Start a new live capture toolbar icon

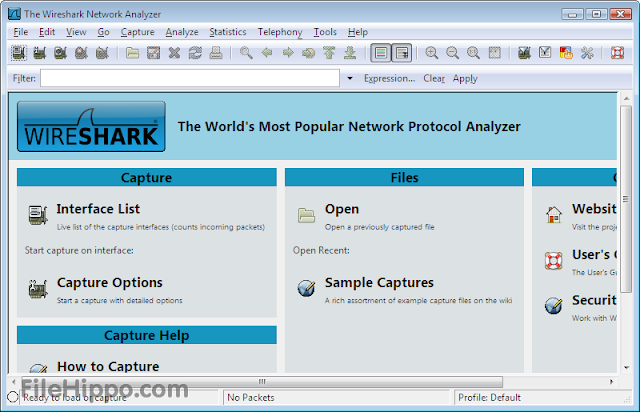60,53
